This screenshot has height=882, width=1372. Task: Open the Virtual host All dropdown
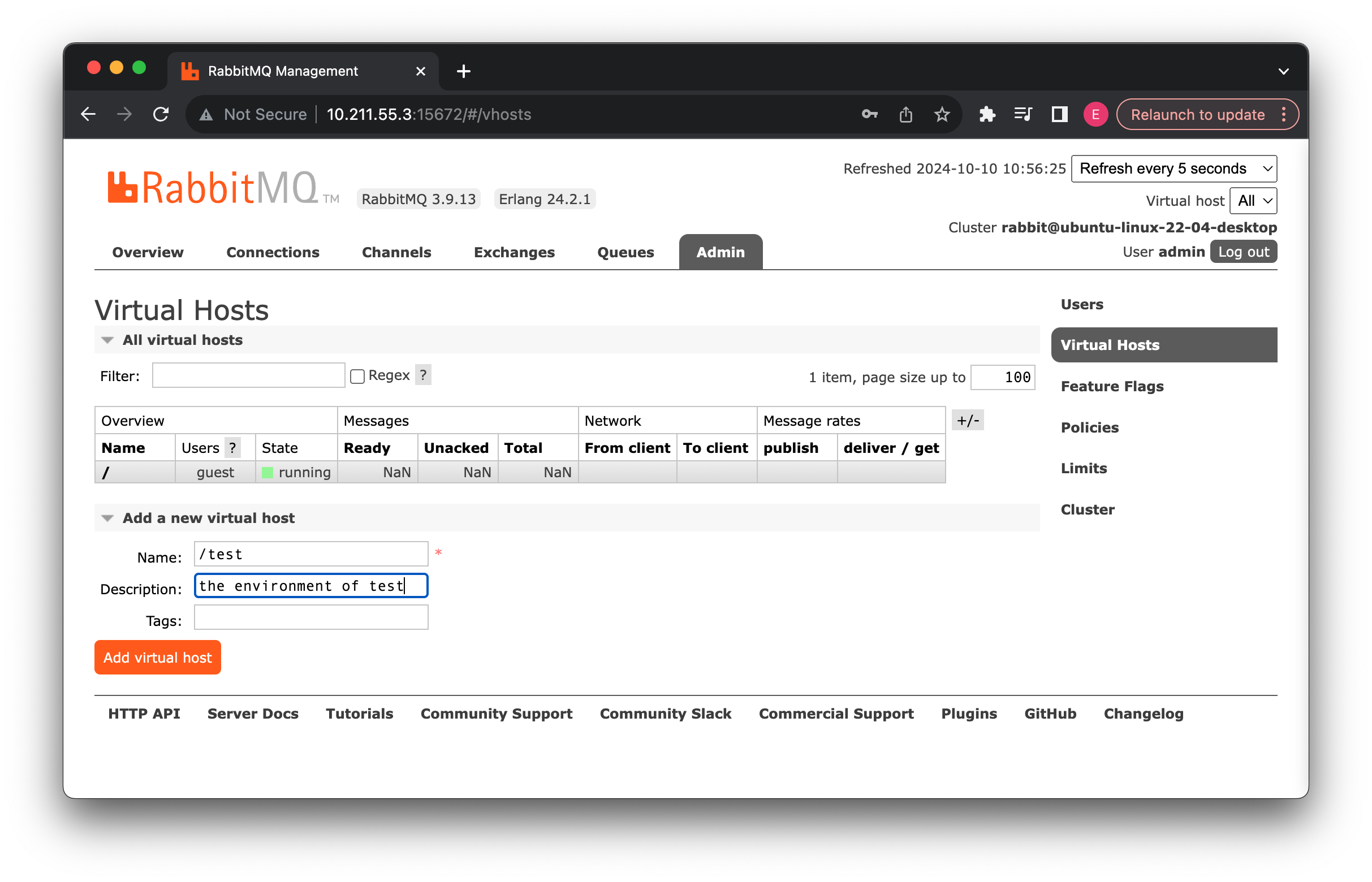tap(1253, 201)
